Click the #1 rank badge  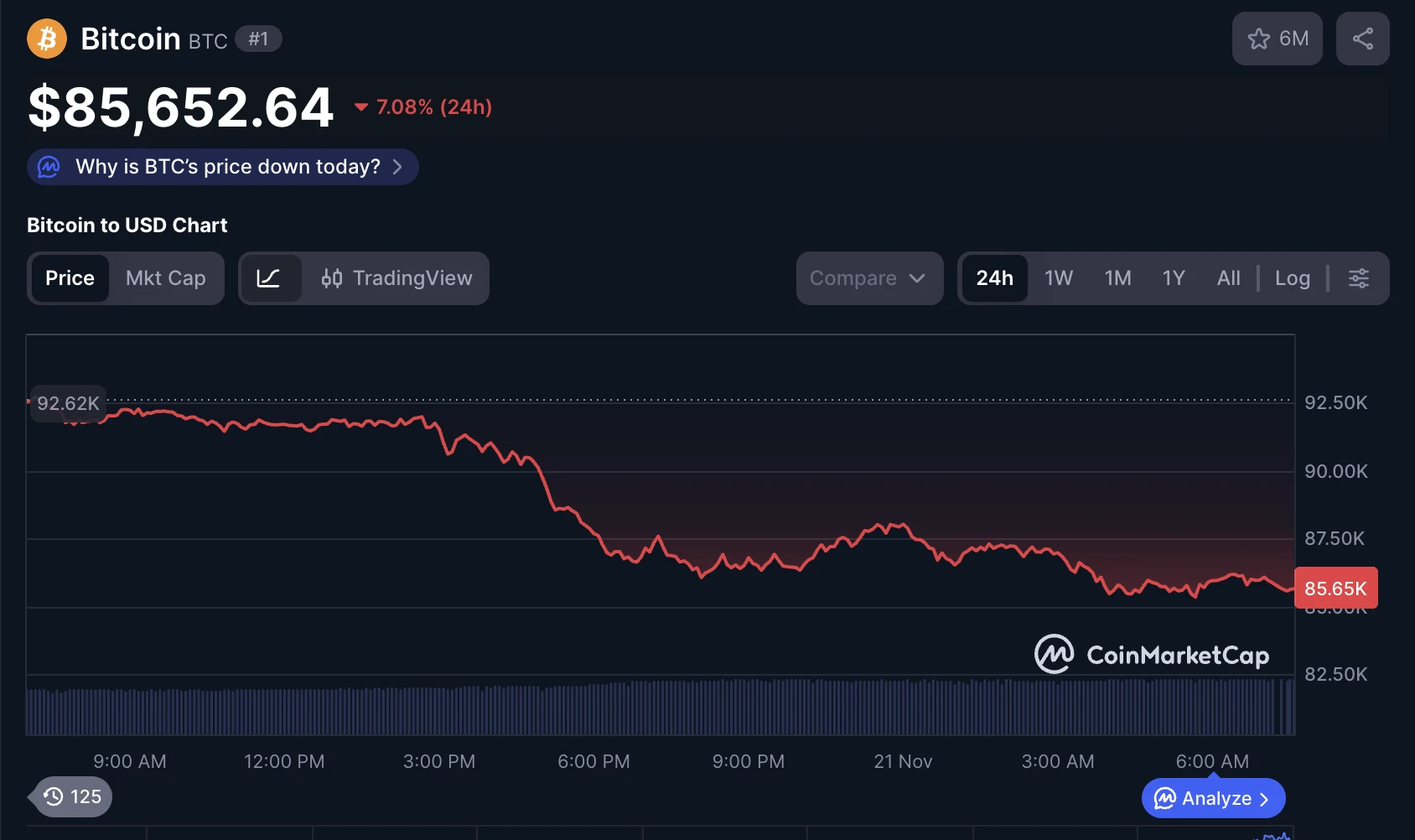[x=258, y=39]
